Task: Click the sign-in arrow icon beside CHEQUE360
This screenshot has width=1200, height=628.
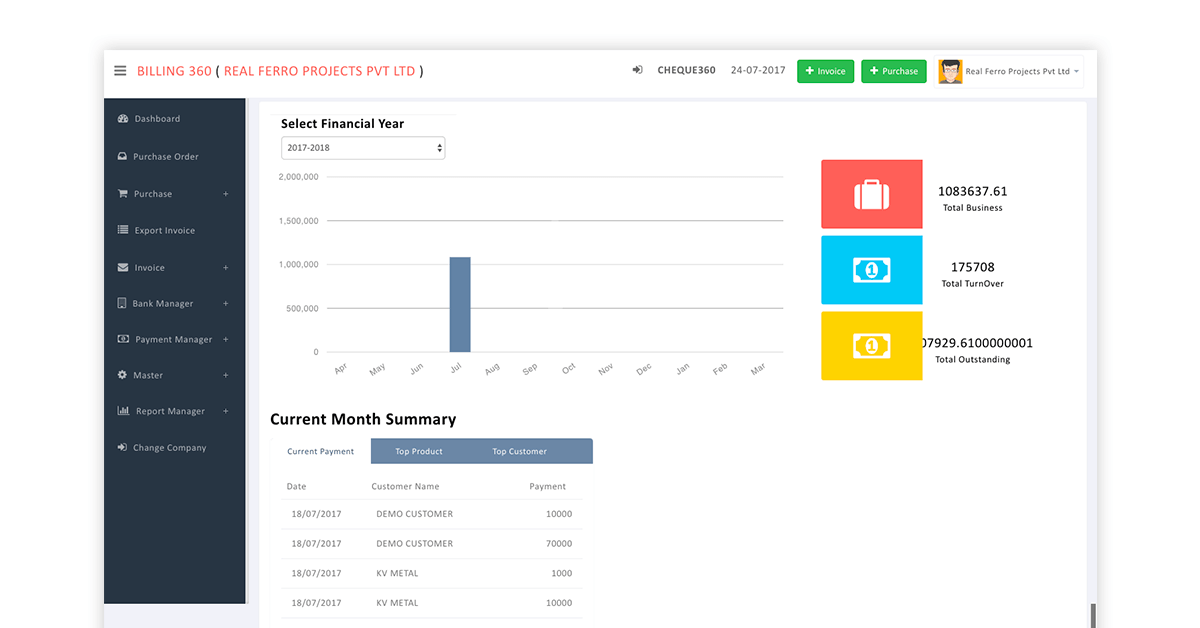Action: pos(637,70)
